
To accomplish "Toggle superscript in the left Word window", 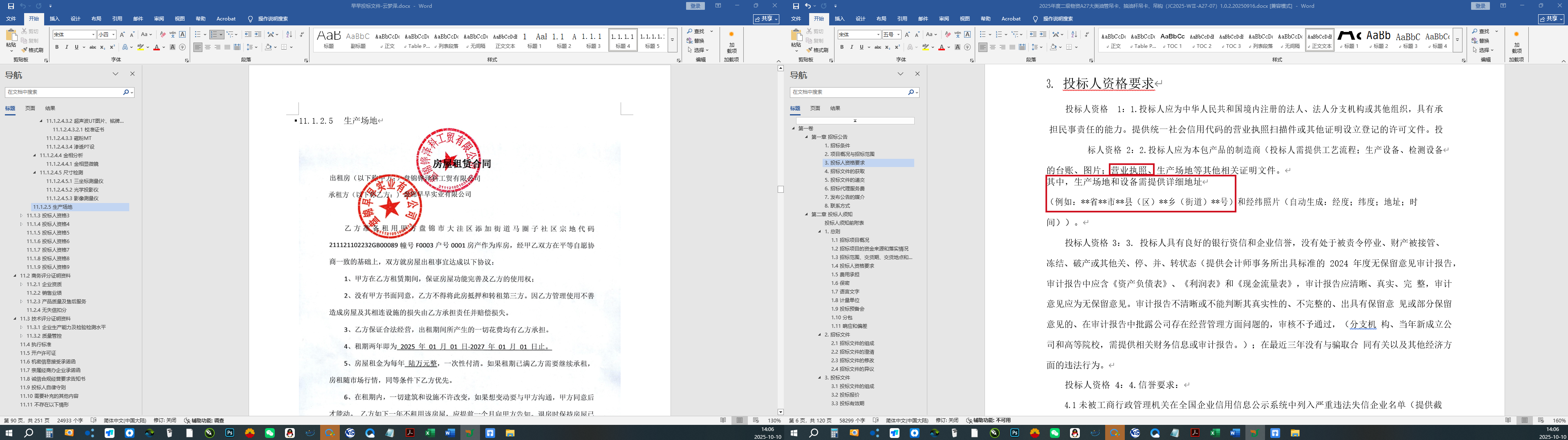I will point(112,47).
